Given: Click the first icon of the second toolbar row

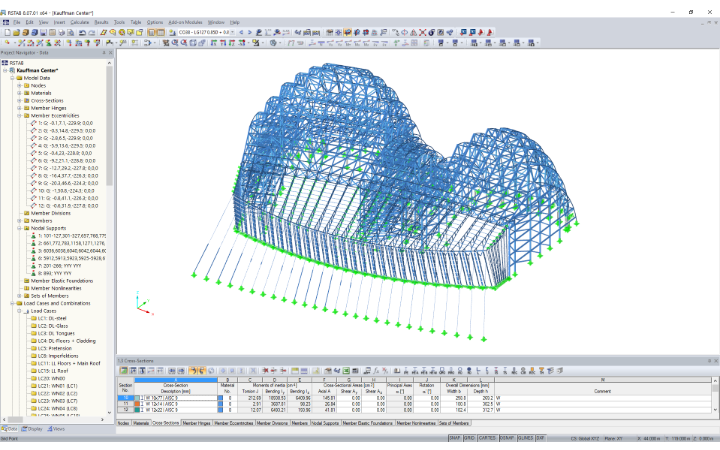Looking at the screenshot, I should coord(7,43).
